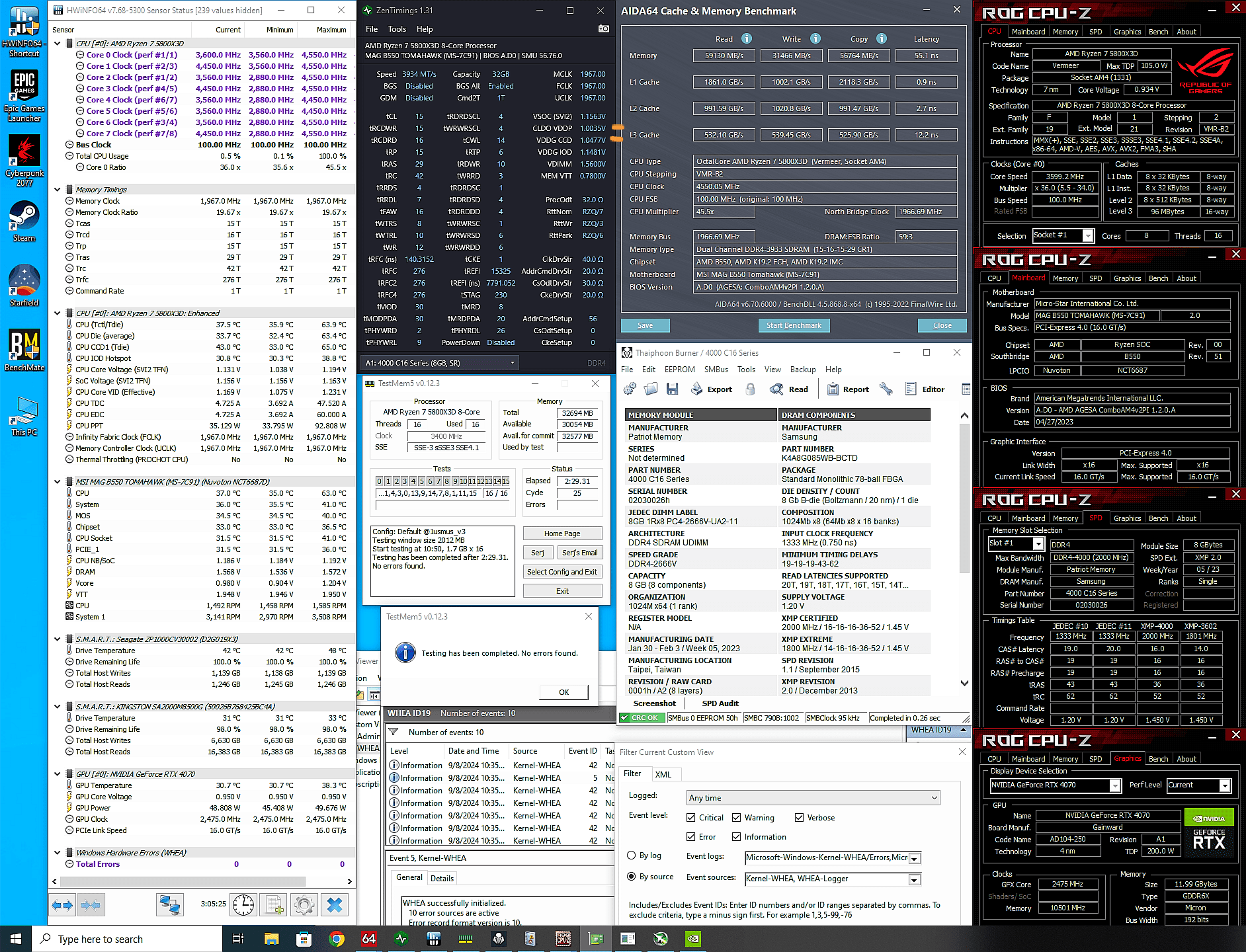Click HWiNFO clock timer icon
The width and height of the screenshot is (1246, 952).
243,904
